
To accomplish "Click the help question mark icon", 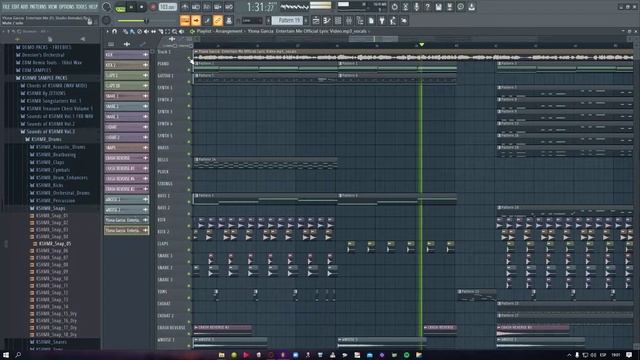I will coord(427,7).
